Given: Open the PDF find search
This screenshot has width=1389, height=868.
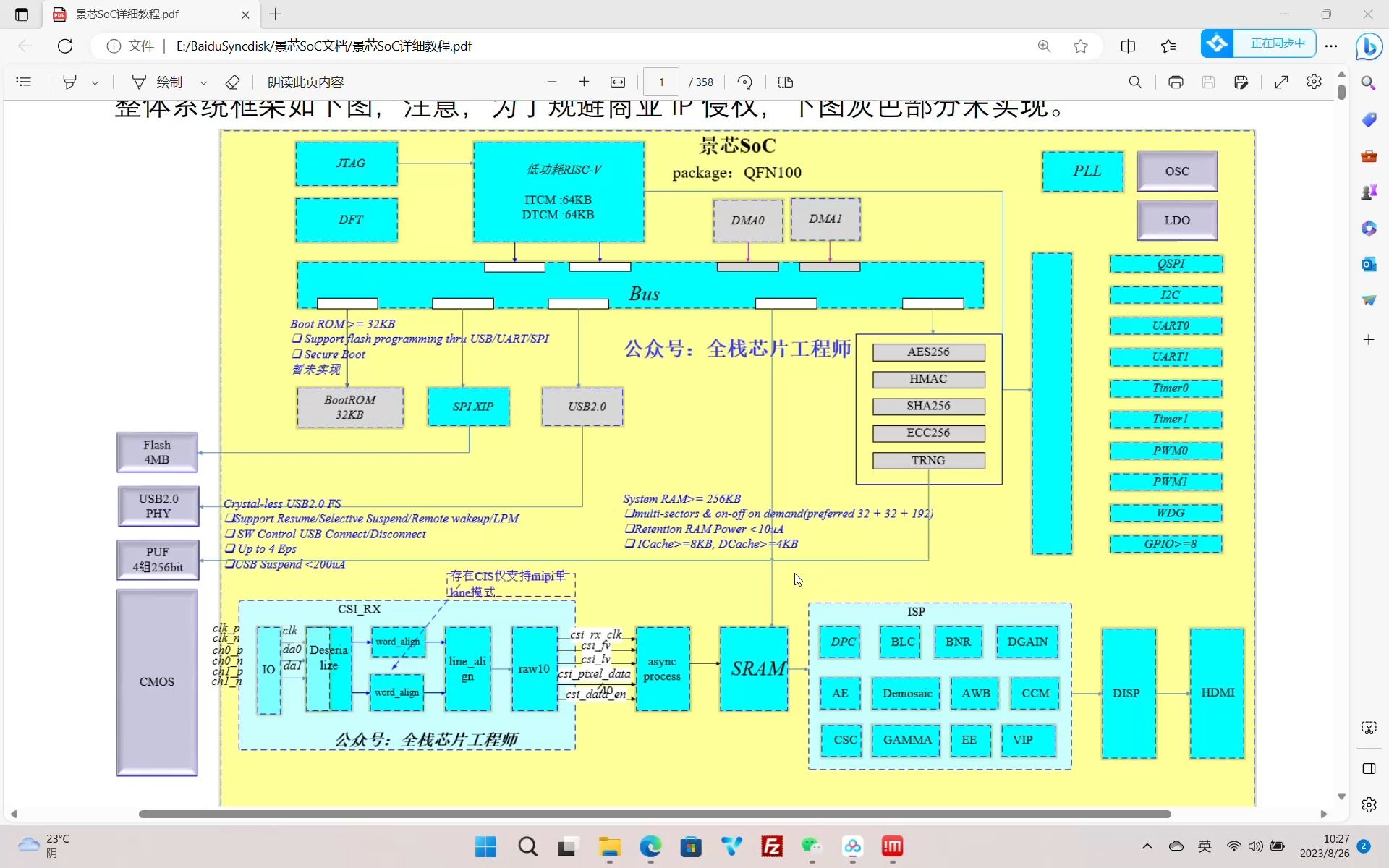Looking at the screenshot, I should 1135,82.
